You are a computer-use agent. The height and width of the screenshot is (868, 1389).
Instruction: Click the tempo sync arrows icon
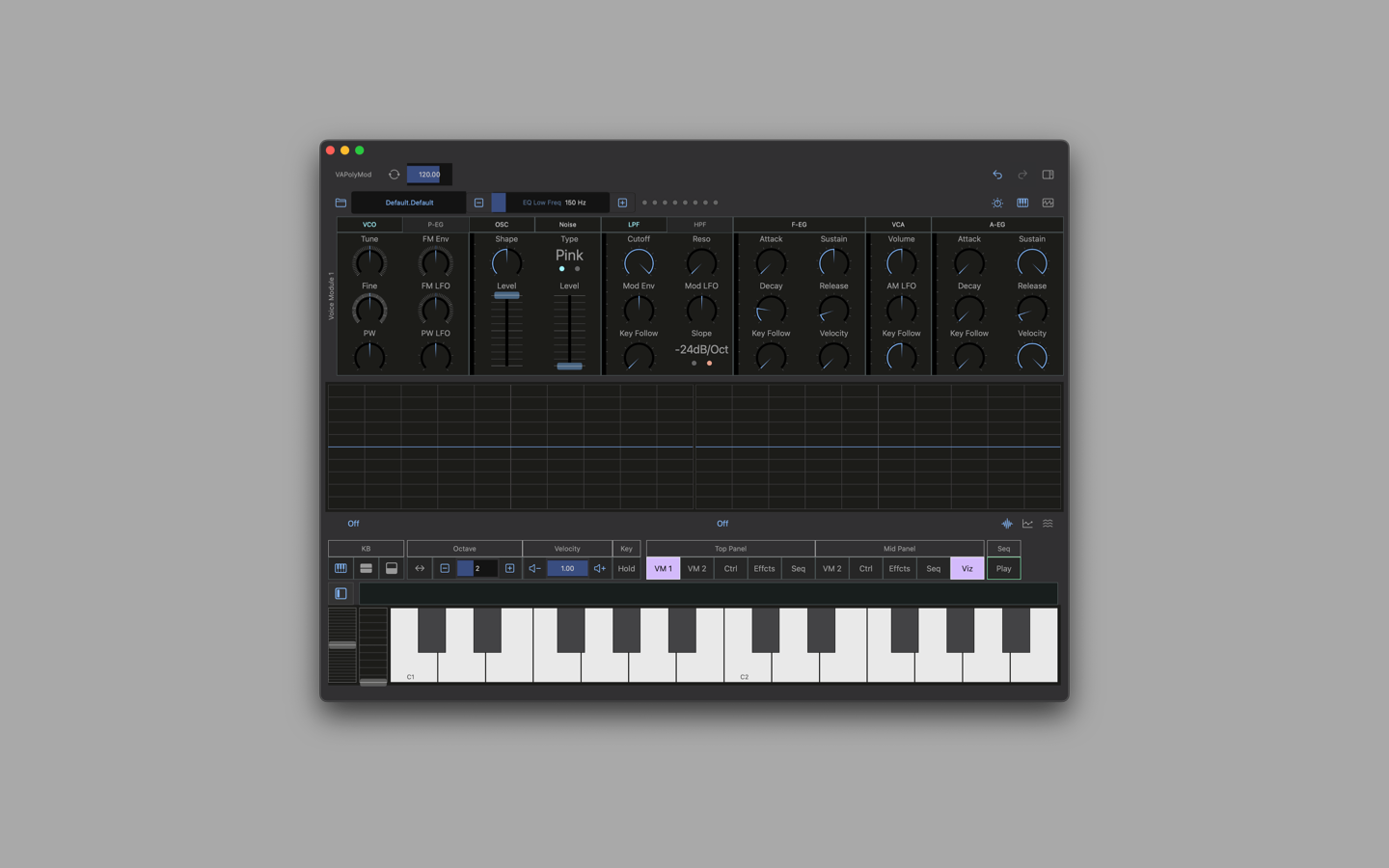click(x=394, y=175)
